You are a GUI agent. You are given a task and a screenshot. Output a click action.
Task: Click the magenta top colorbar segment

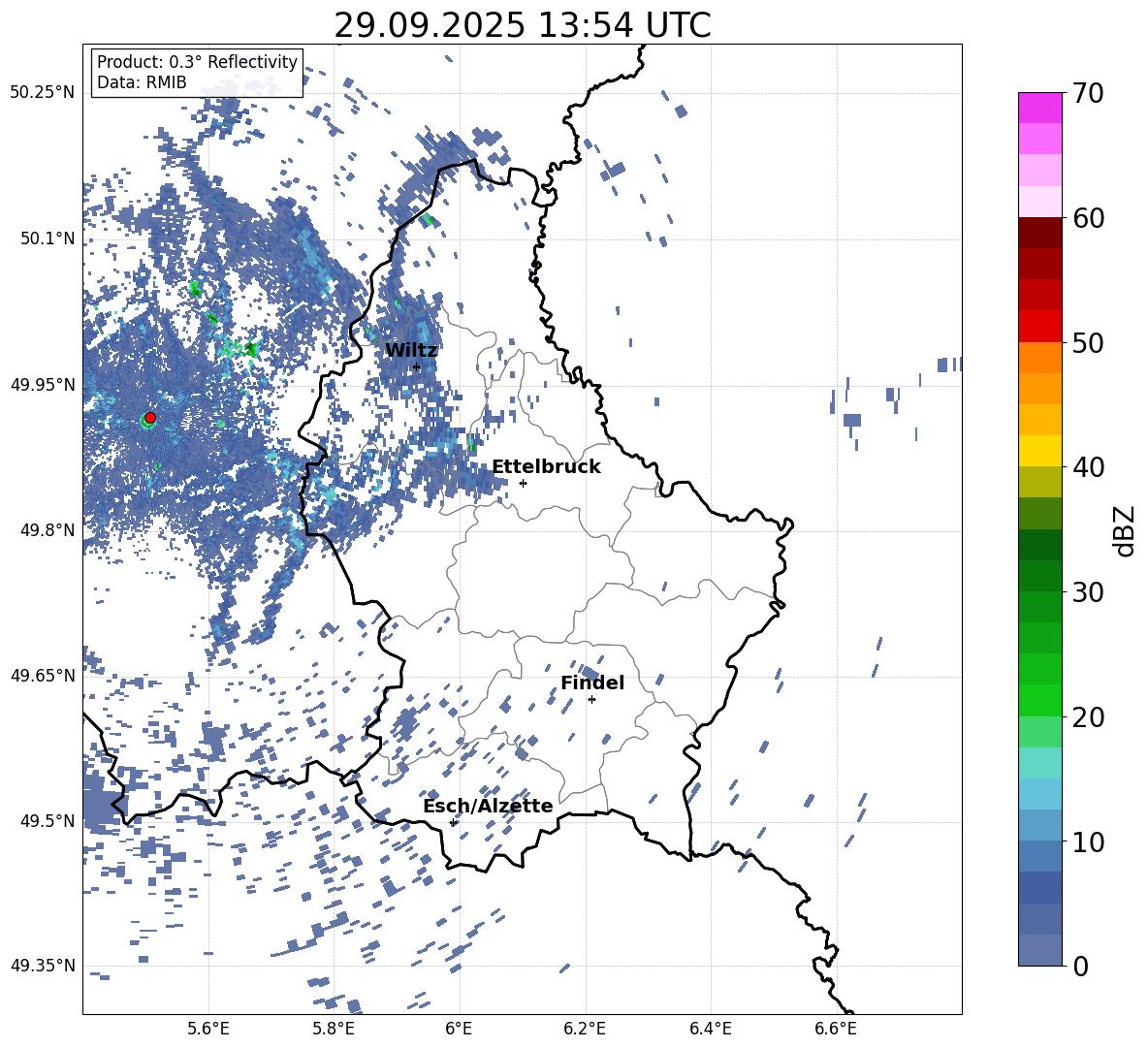coord(1039,108)
